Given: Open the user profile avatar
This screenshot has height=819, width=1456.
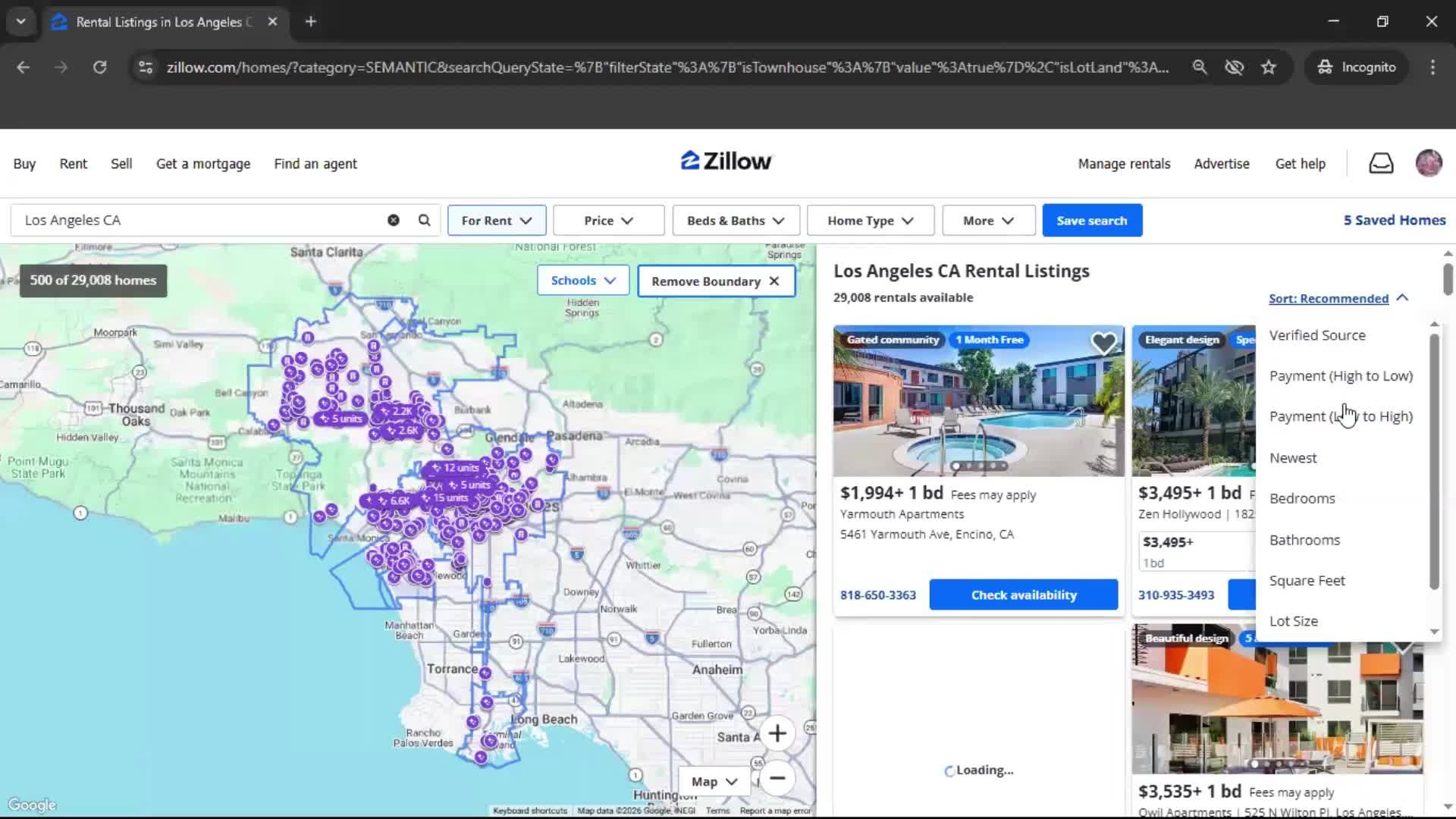Looking at the screenshot, I should pyautogui.click(x=1429, y=163).
